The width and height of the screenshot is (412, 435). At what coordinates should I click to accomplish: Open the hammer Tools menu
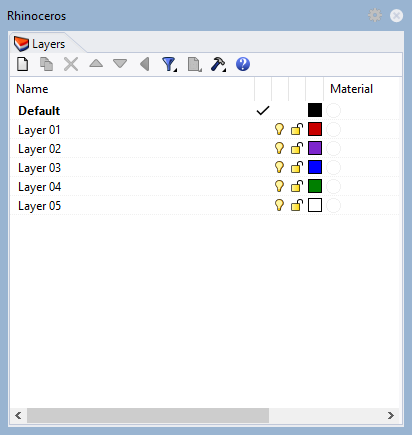[218, 64]
